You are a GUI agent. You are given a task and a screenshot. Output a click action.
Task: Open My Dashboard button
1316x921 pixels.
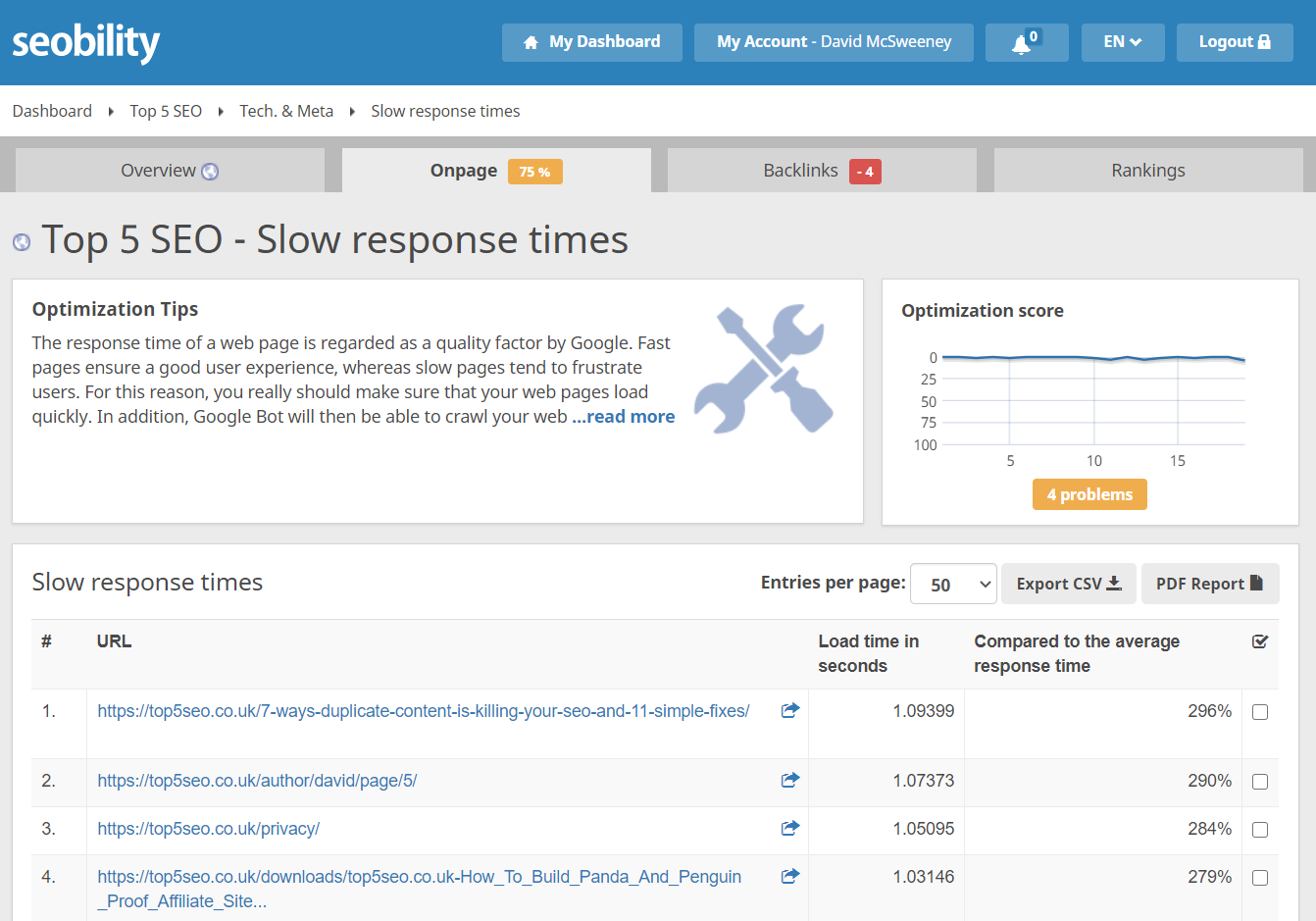click(592, 42)
